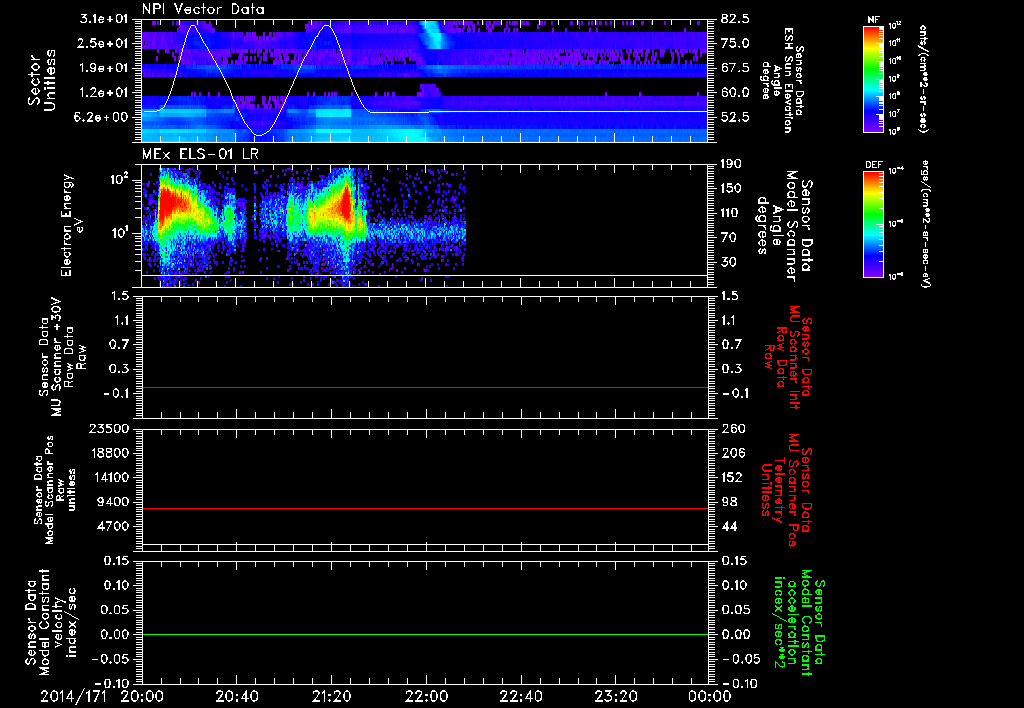Click the "82.5" sun elevation tick
Screen dimensions: 1024x708
point(735,19)
